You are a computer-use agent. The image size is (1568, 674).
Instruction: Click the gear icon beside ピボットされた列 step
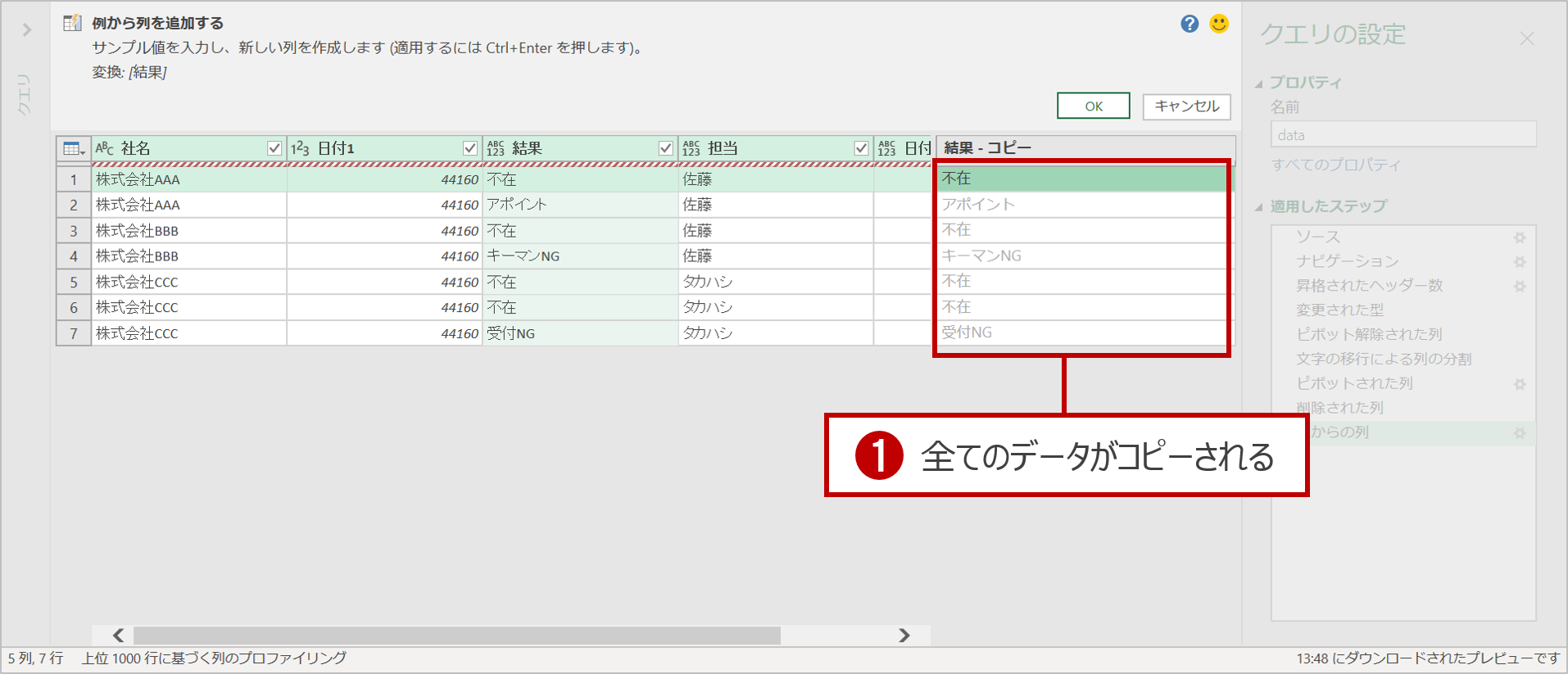pyautogui.click(x=1520, y=384)
